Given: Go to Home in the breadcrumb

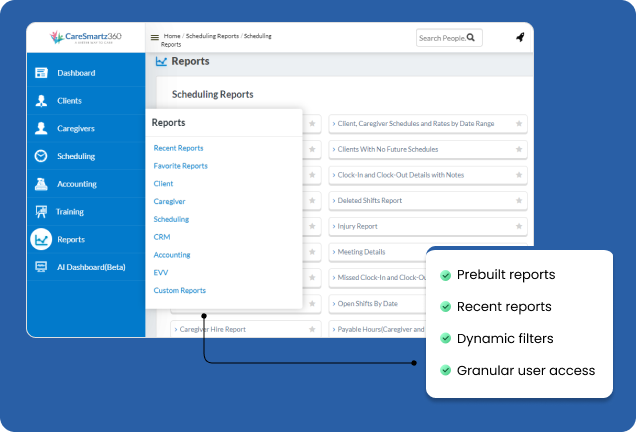Looking at the screenshot, I should [x=172, y=36].
